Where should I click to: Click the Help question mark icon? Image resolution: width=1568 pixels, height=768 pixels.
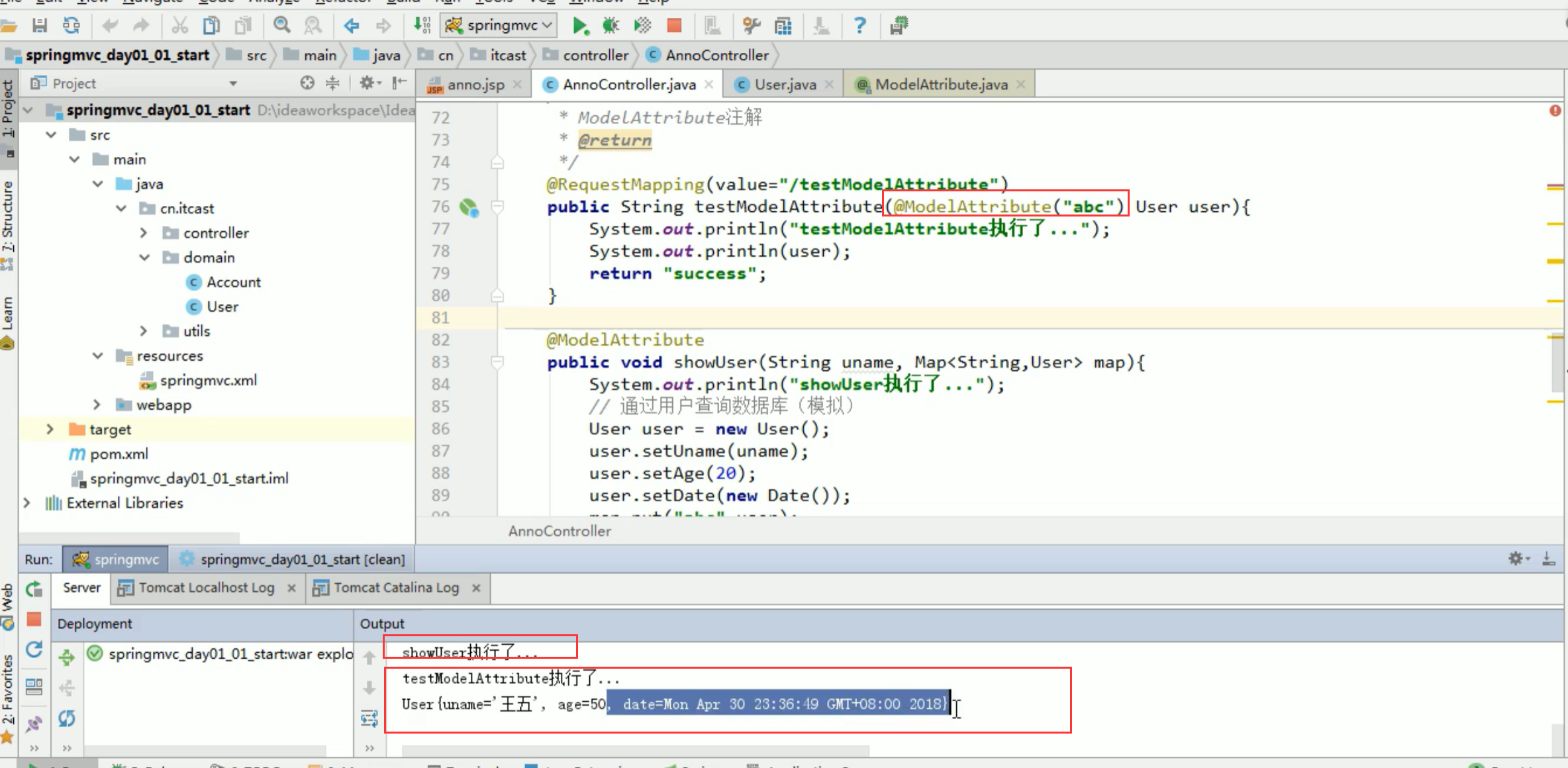[x=859, y=26]
